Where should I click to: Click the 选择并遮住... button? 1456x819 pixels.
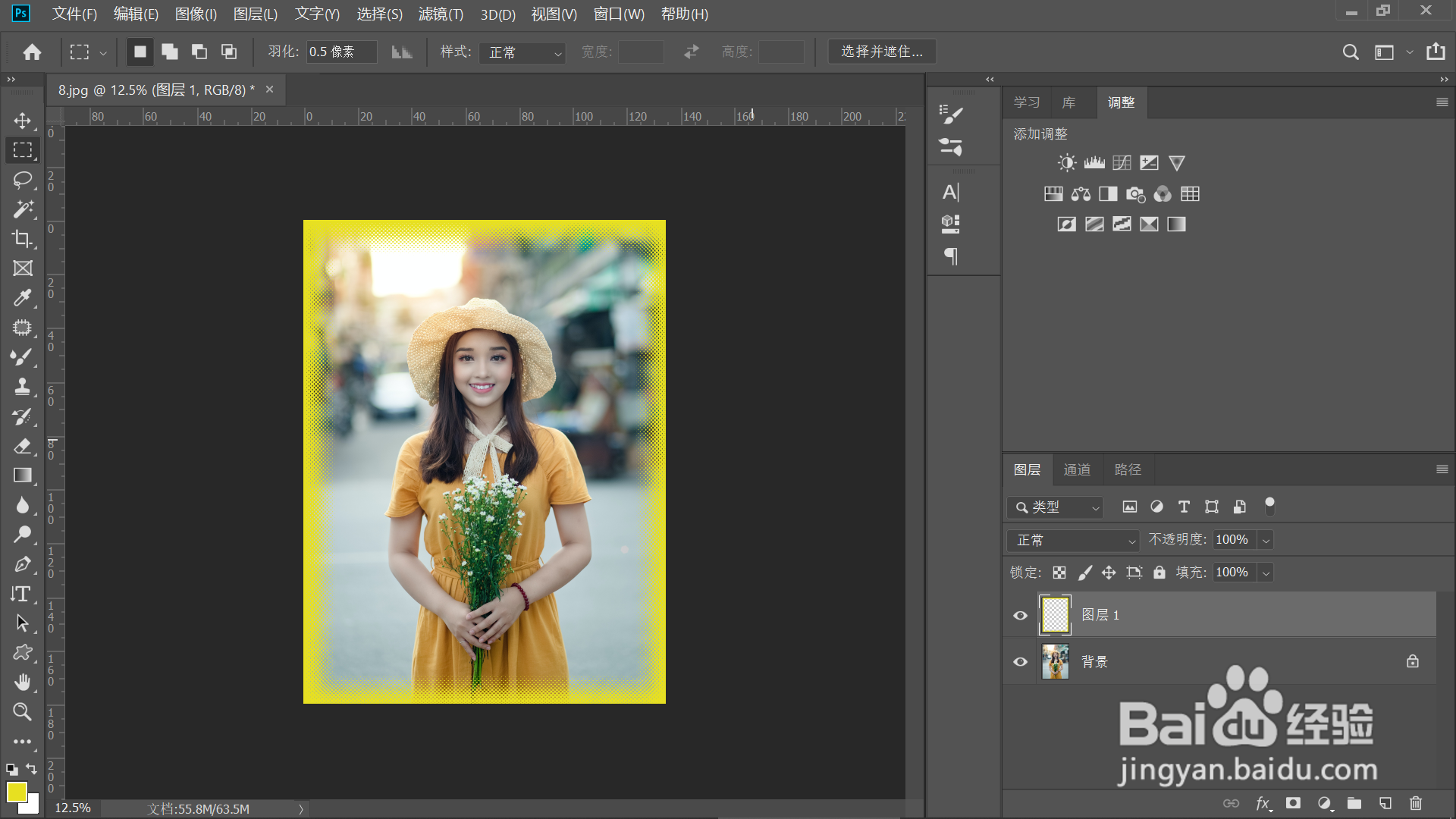(881, 52)
